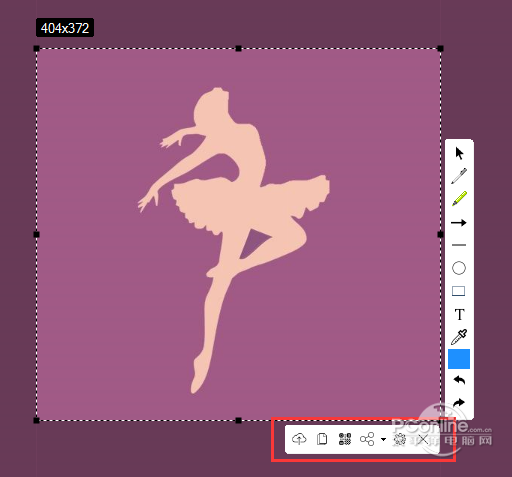The image size is (512, 477).
Task: Open the blue color swatch
Action: click(x=459, y=359)
